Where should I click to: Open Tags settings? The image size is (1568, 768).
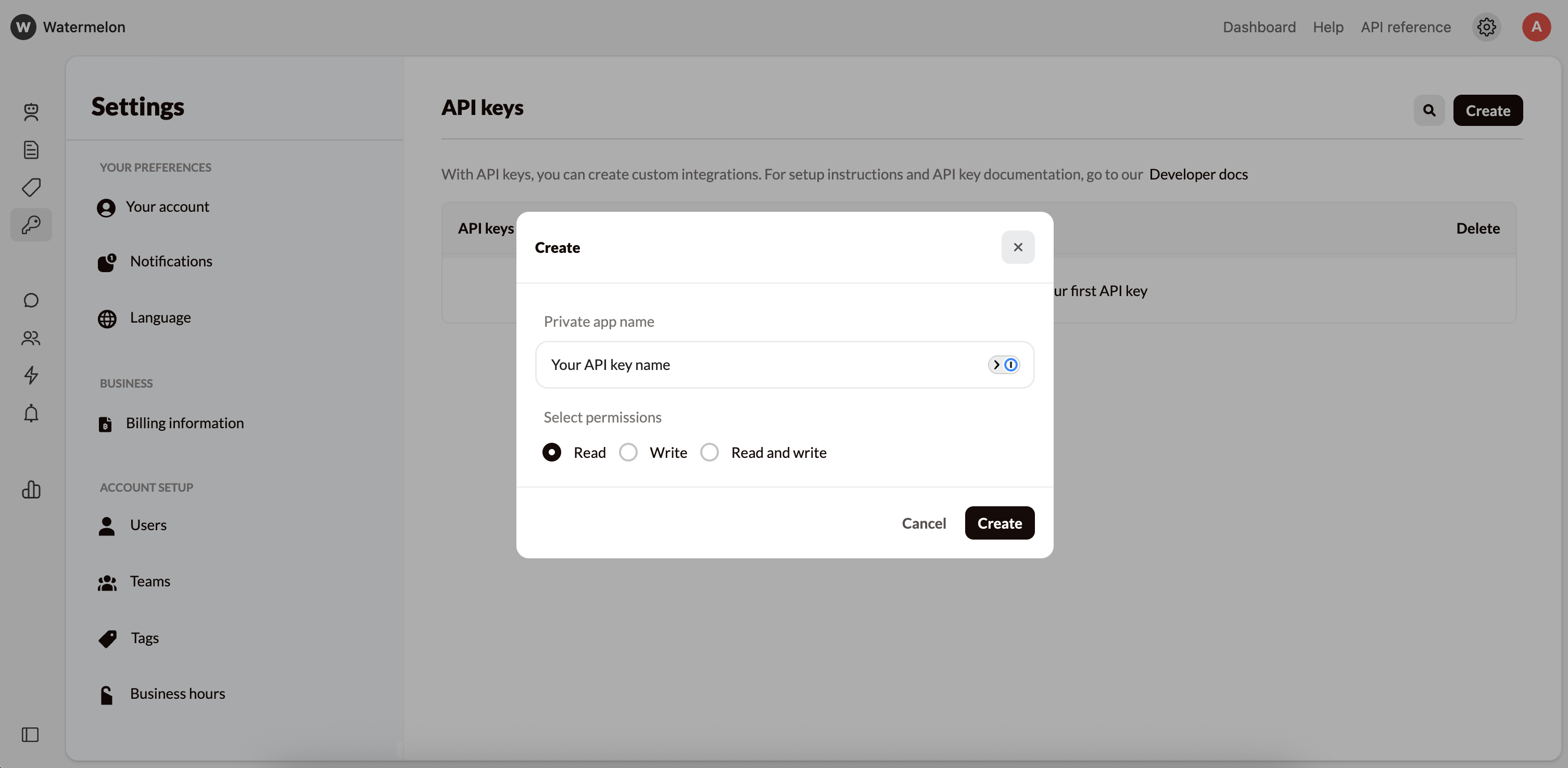coord(128,638)
